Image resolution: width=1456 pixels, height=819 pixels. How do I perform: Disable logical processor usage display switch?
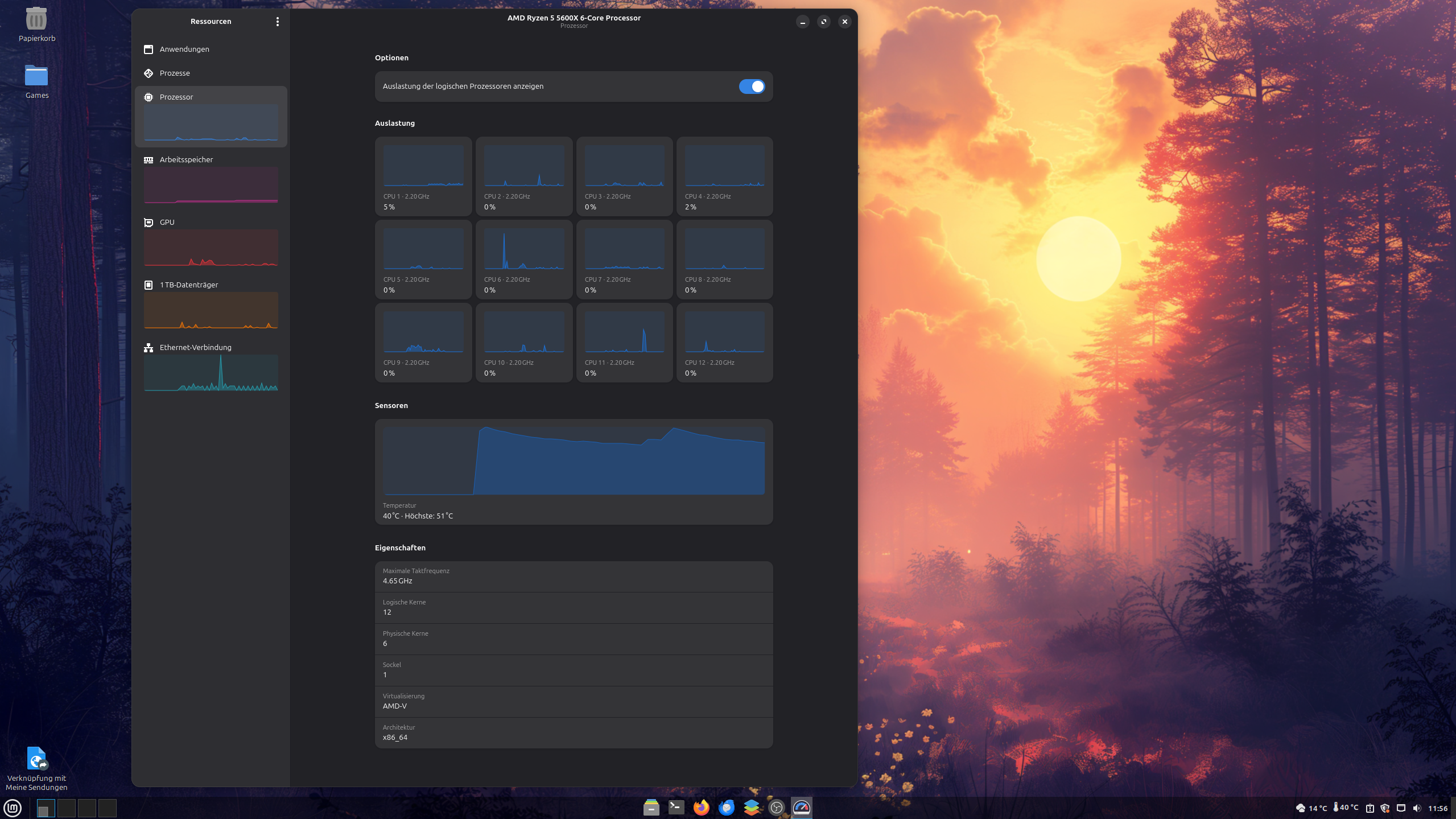(x=752, y=87)
